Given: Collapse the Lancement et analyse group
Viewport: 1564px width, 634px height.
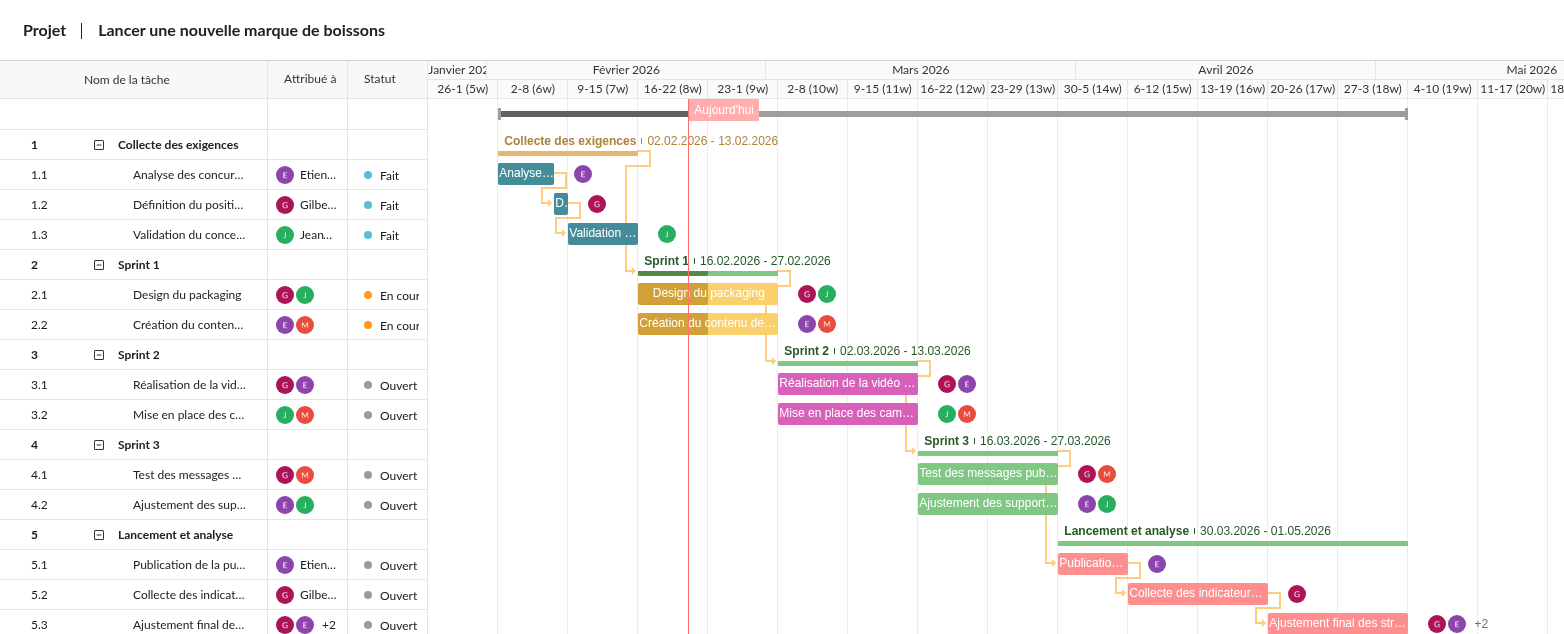Looking at the screenshot, I should [99, 535].
